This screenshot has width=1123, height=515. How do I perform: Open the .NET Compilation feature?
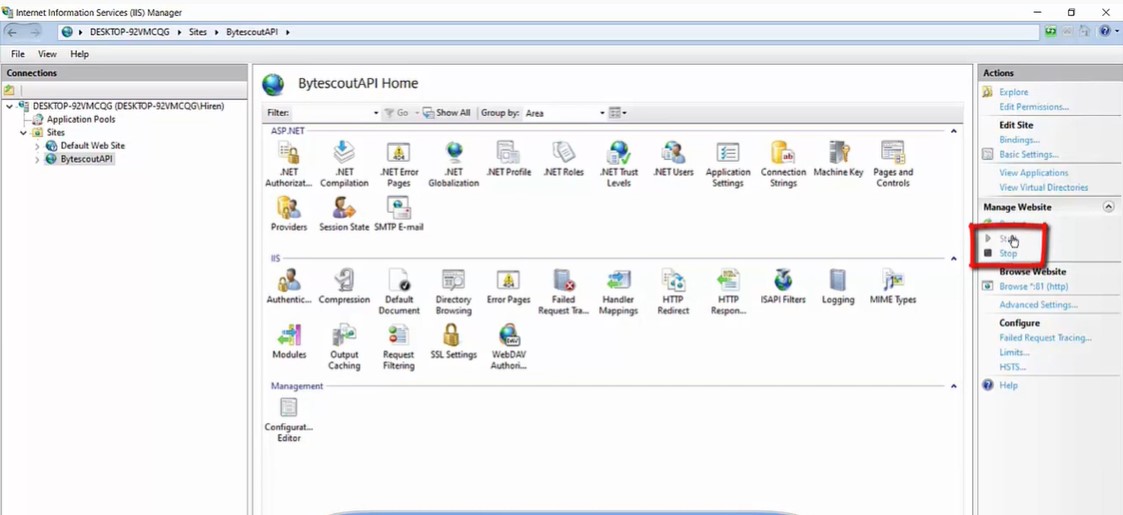tap(344, 163)
